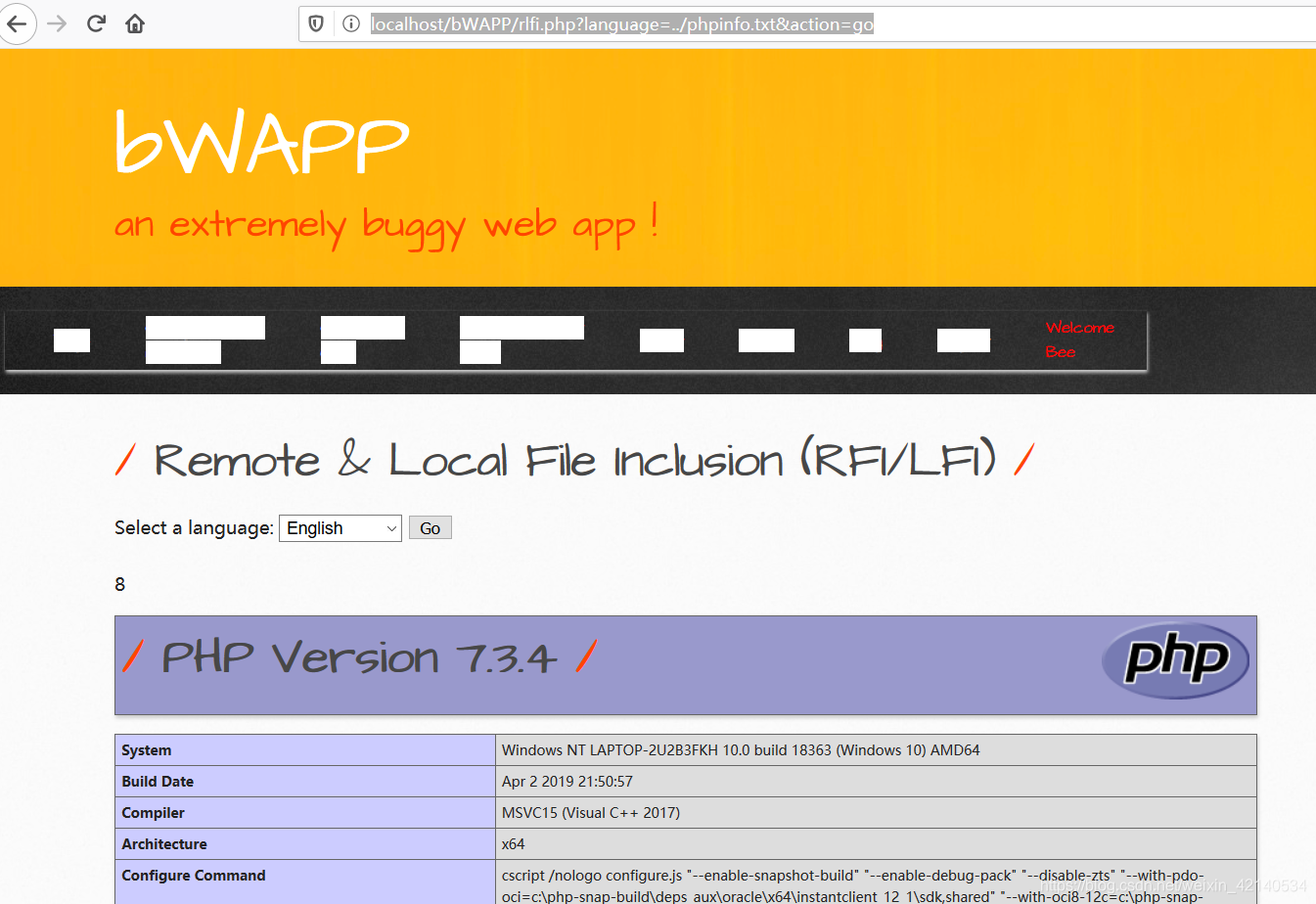
Task: Open the Select a language dropdown
Action: pyautogui.click(x=340, y=528)
